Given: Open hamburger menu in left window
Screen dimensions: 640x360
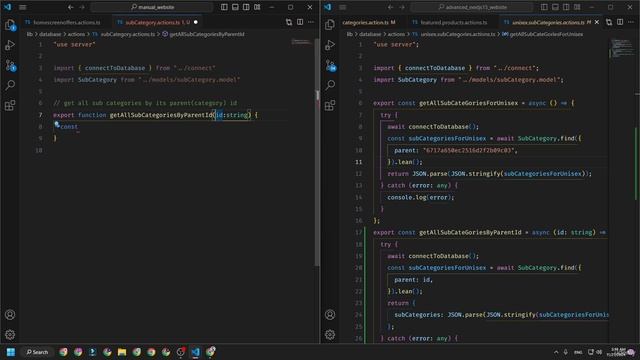Looking at the screenshot, I should tap(23, 7).
